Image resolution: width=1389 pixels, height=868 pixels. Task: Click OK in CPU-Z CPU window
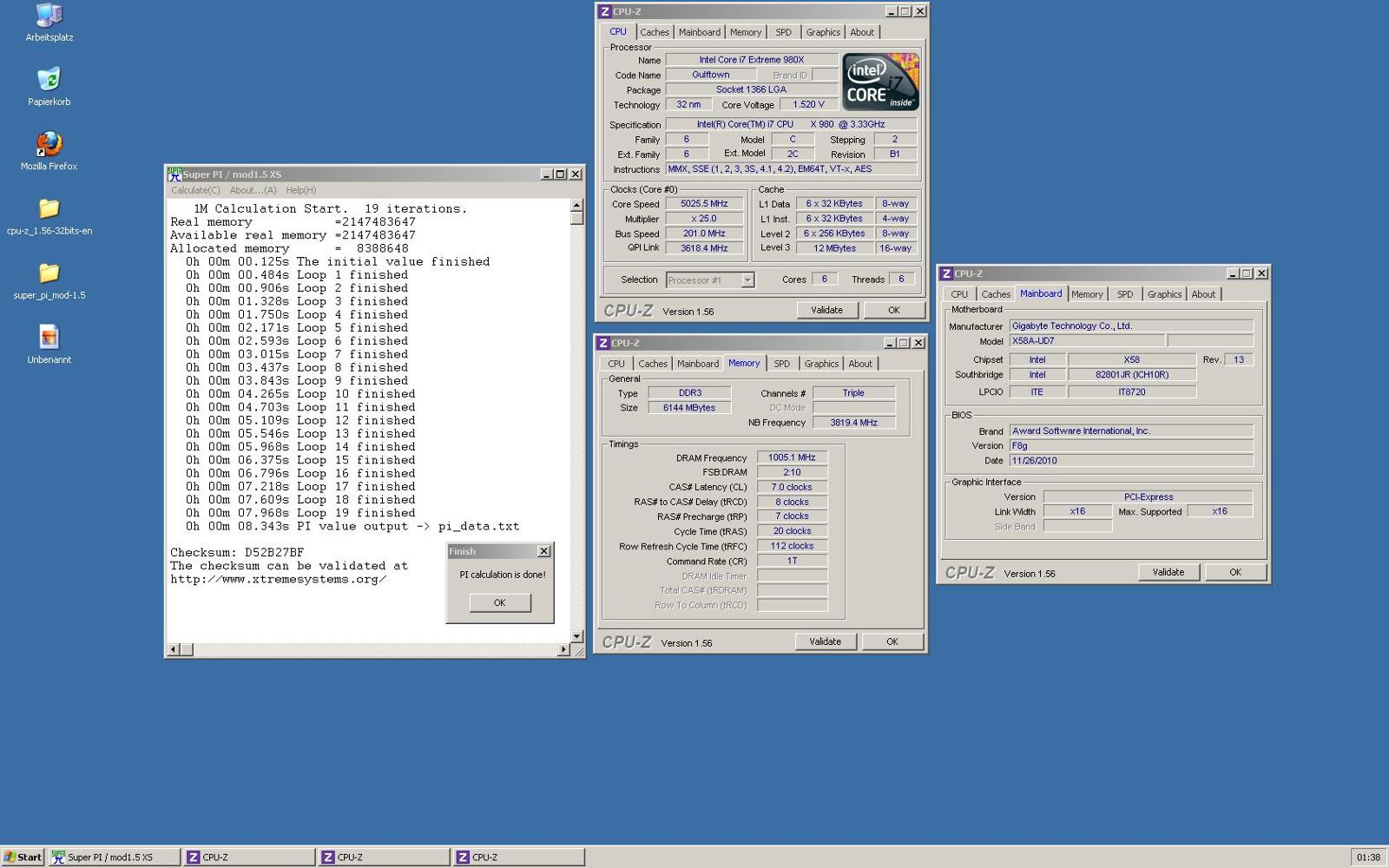(893, 310)
